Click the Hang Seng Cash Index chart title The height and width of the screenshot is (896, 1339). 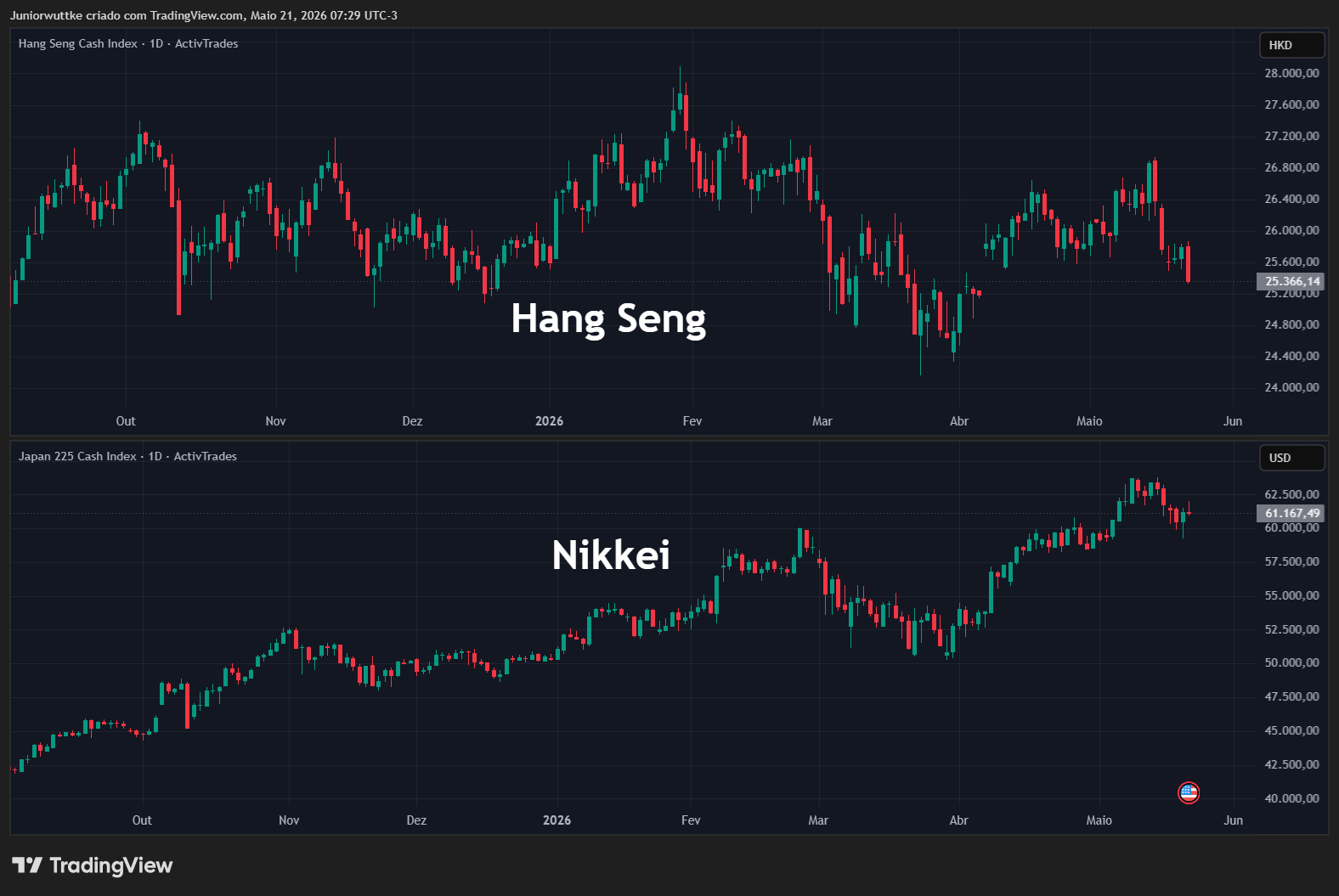point(128,43)
